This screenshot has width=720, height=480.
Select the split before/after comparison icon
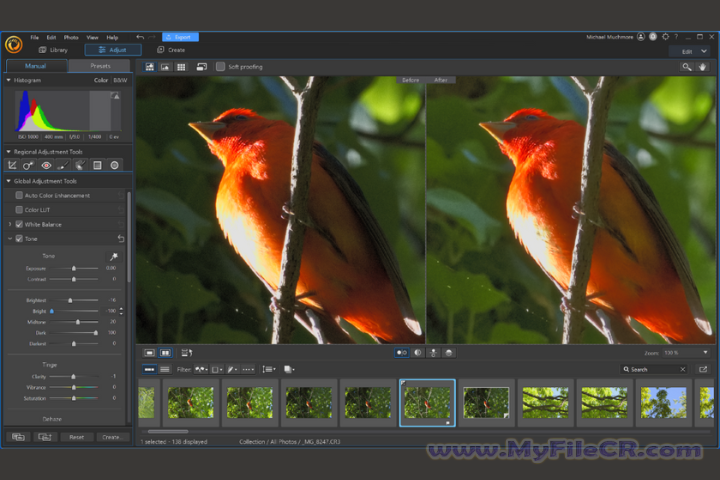[x=418, y=353]
